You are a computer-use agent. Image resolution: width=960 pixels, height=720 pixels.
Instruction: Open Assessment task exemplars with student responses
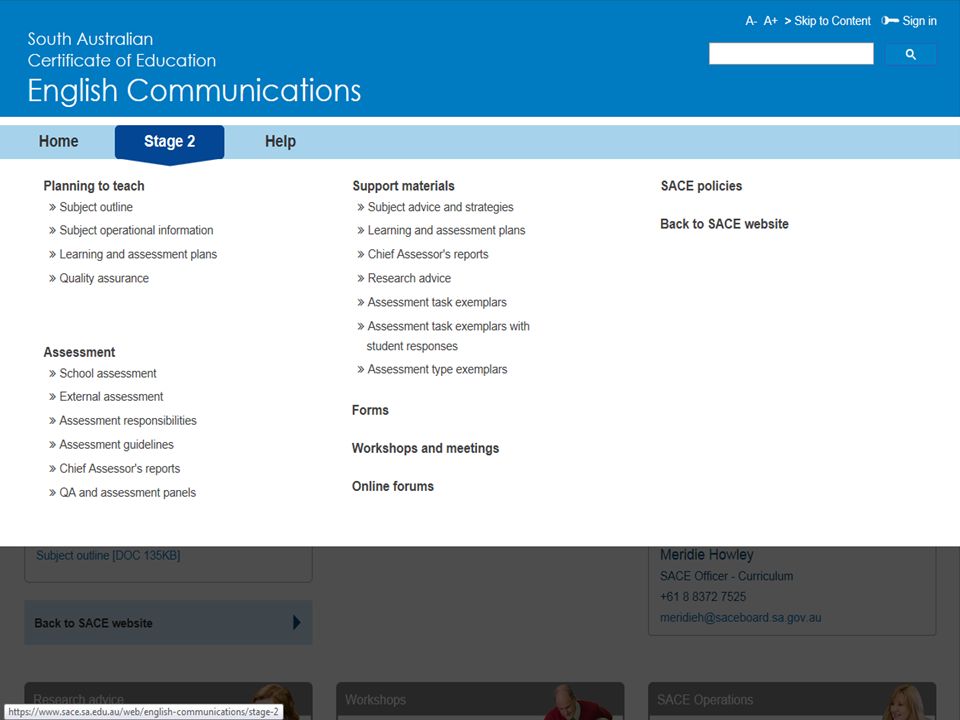click(448, 336)
